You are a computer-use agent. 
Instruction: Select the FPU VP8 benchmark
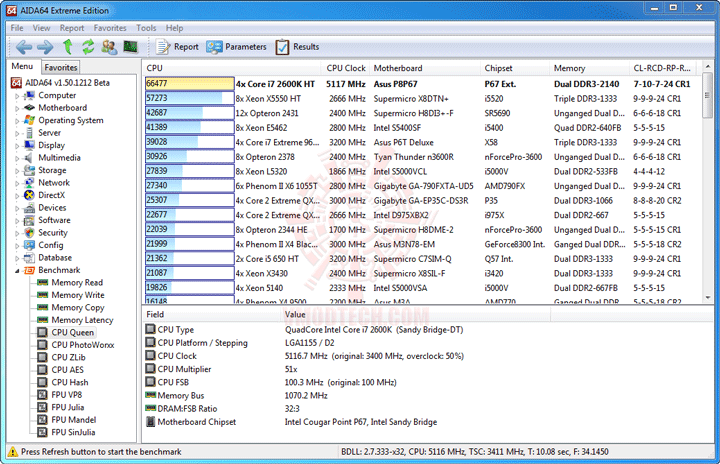click(x=67, y=395)
